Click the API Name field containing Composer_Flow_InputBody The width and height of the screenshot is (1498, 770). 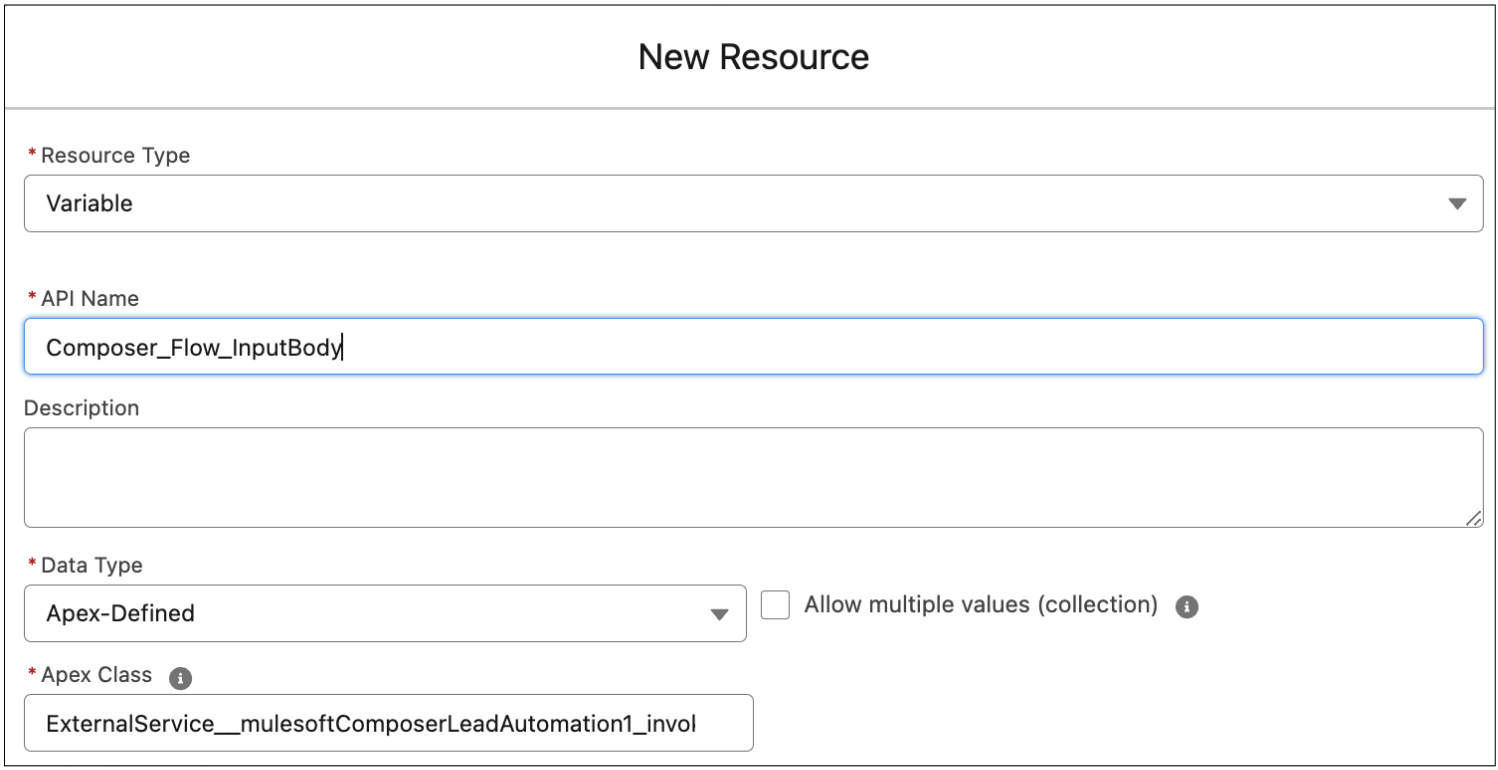click(753, 347)
